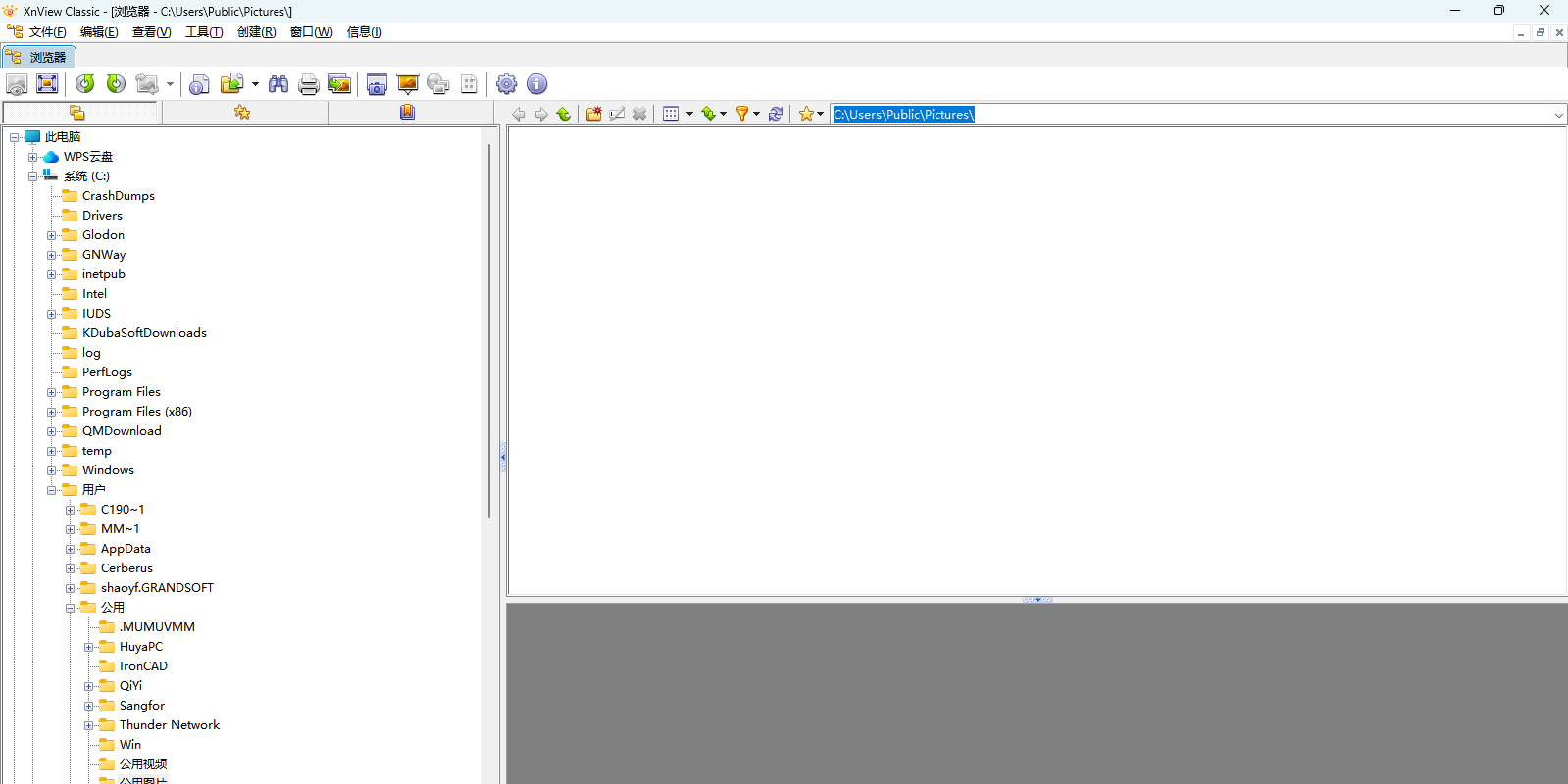Select the Program Files (x86) folder
This screenshot has height=784, width=1568.
136,412
